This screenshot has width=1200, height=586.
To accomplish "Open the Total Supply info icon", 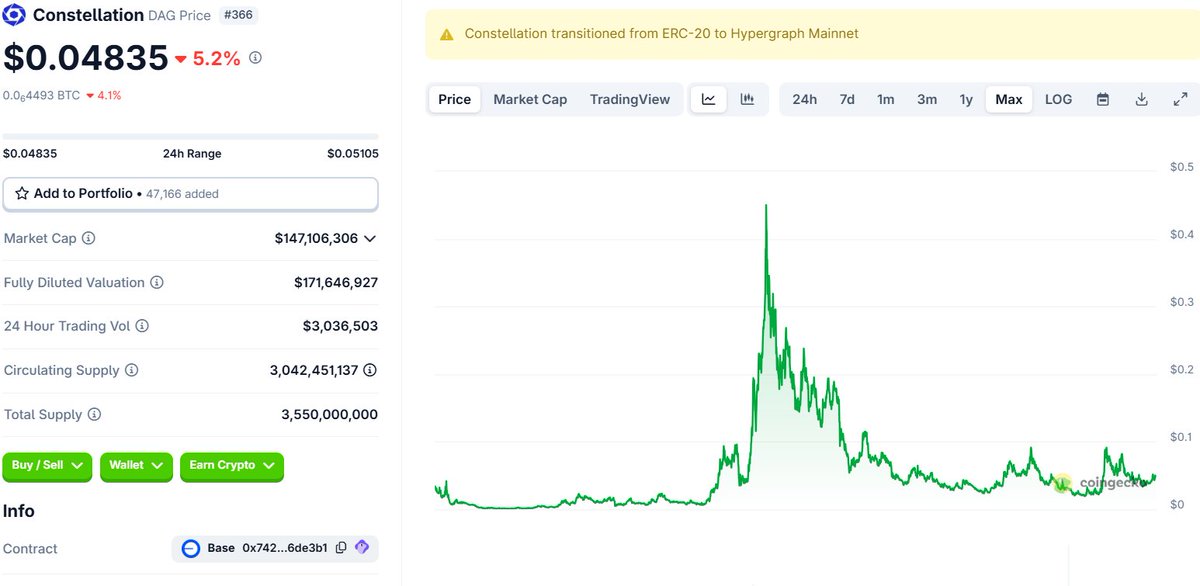I will 94,414.
